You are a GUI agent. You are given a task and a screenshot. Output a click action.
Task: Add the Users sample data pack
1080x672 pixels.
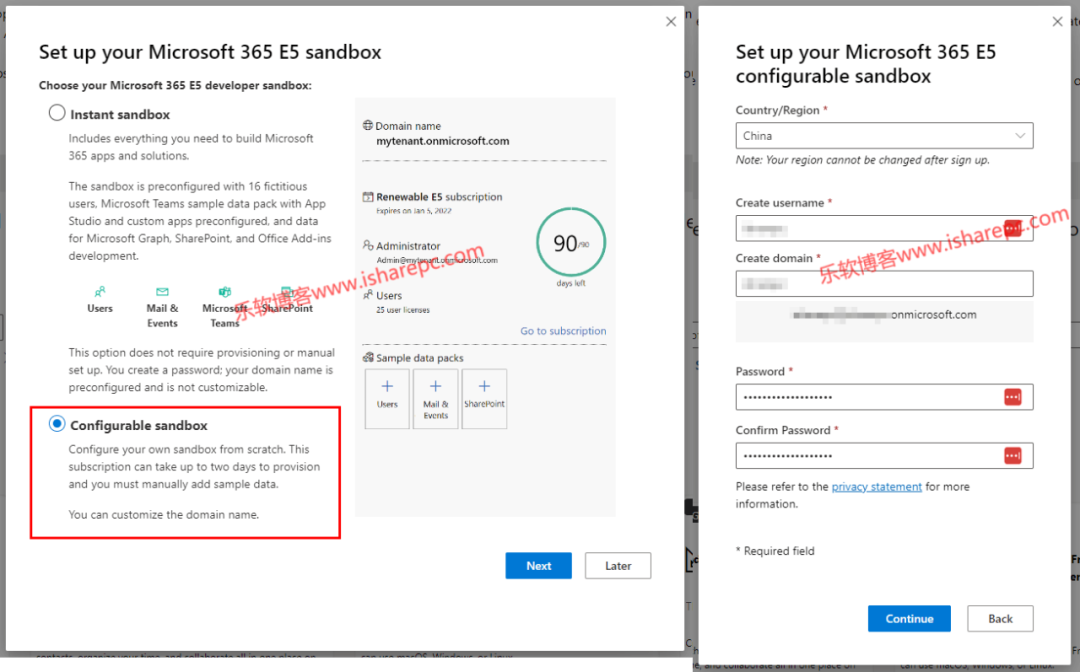(387, 394)
